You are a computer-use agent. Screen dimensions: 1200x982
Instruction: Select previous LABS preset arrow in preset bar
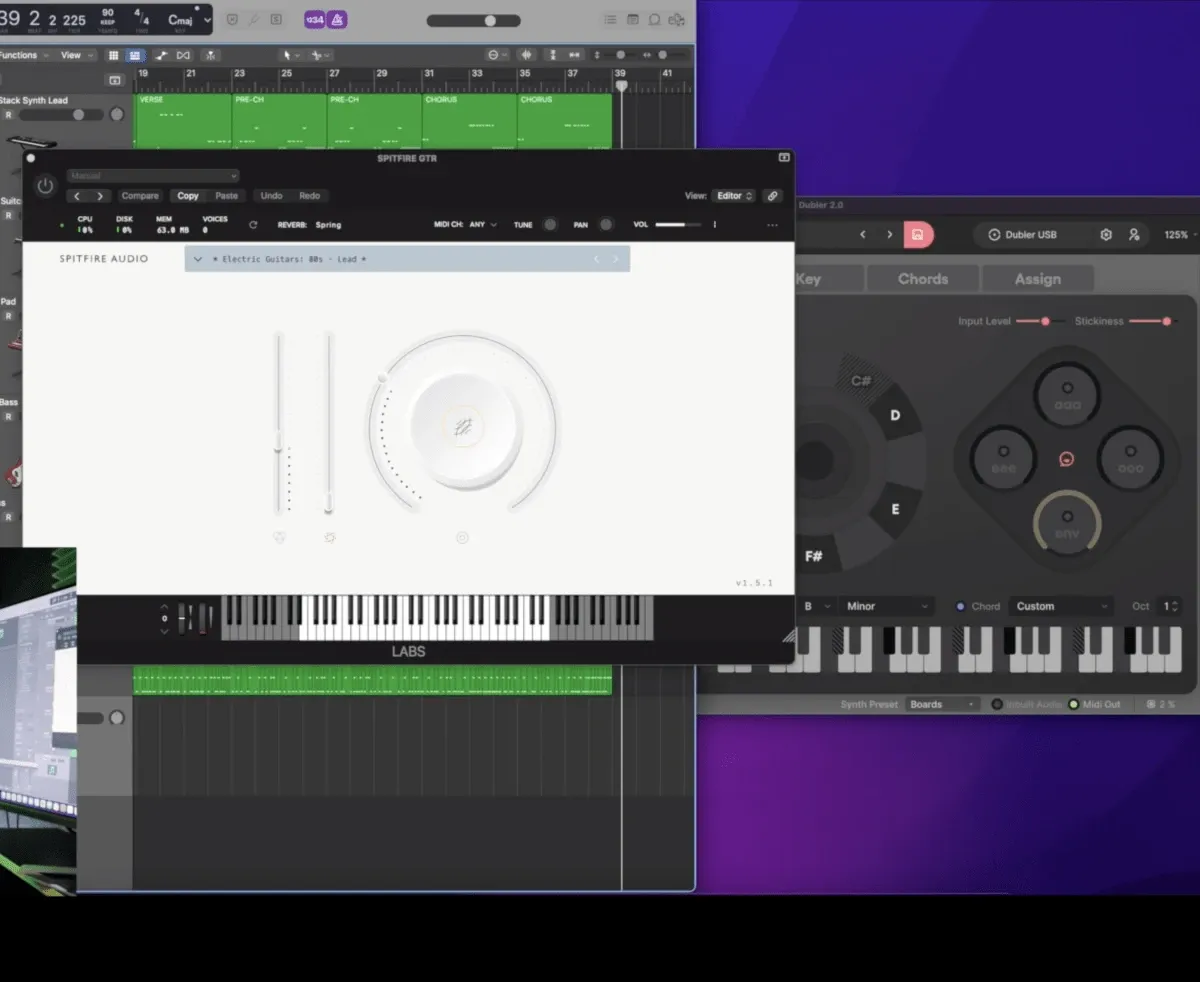pyautogui.click(x=597, y=259)
